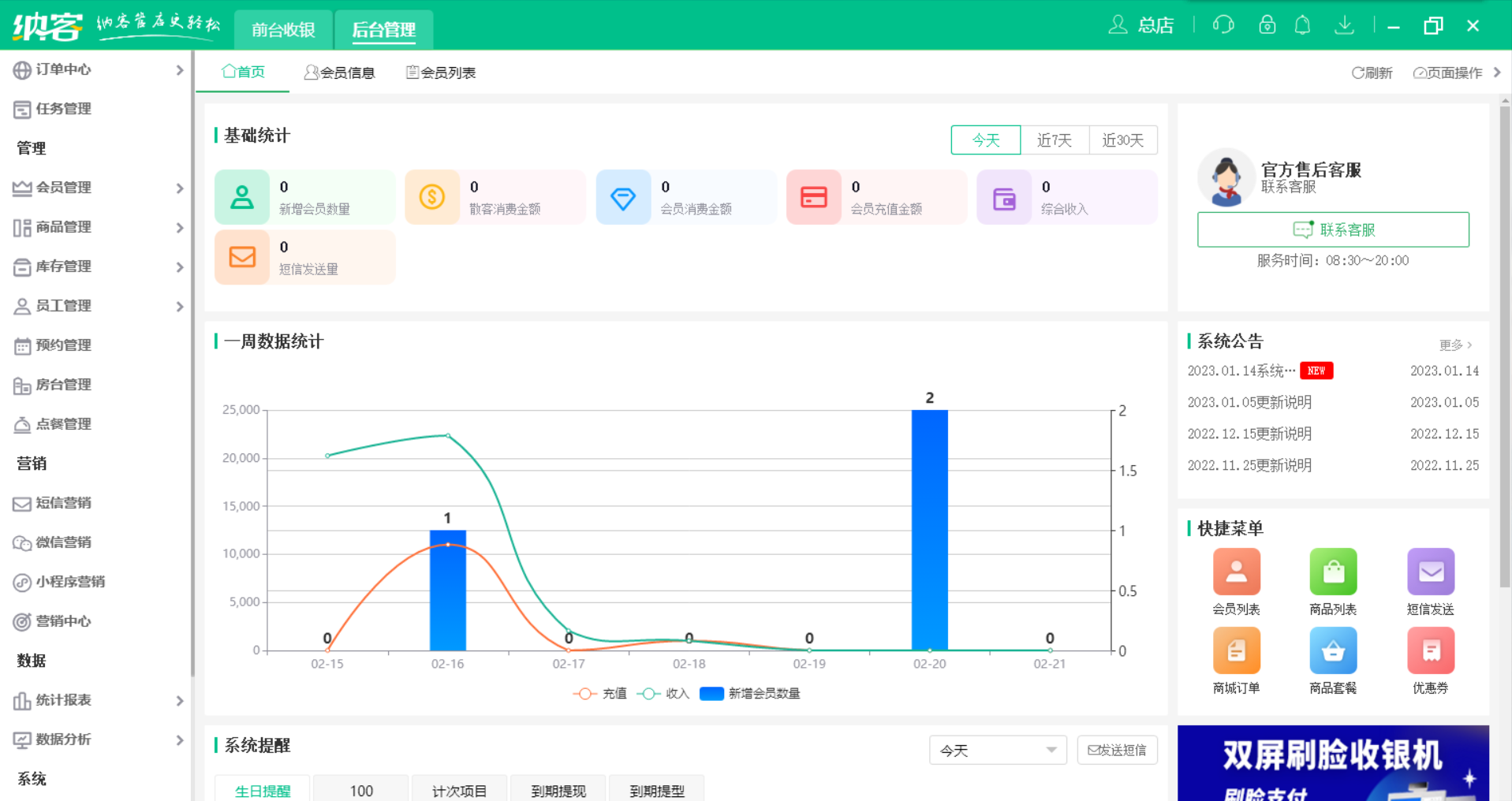
Task: Switch to the 会员信息 tab
Action: [x=340, y=72]
